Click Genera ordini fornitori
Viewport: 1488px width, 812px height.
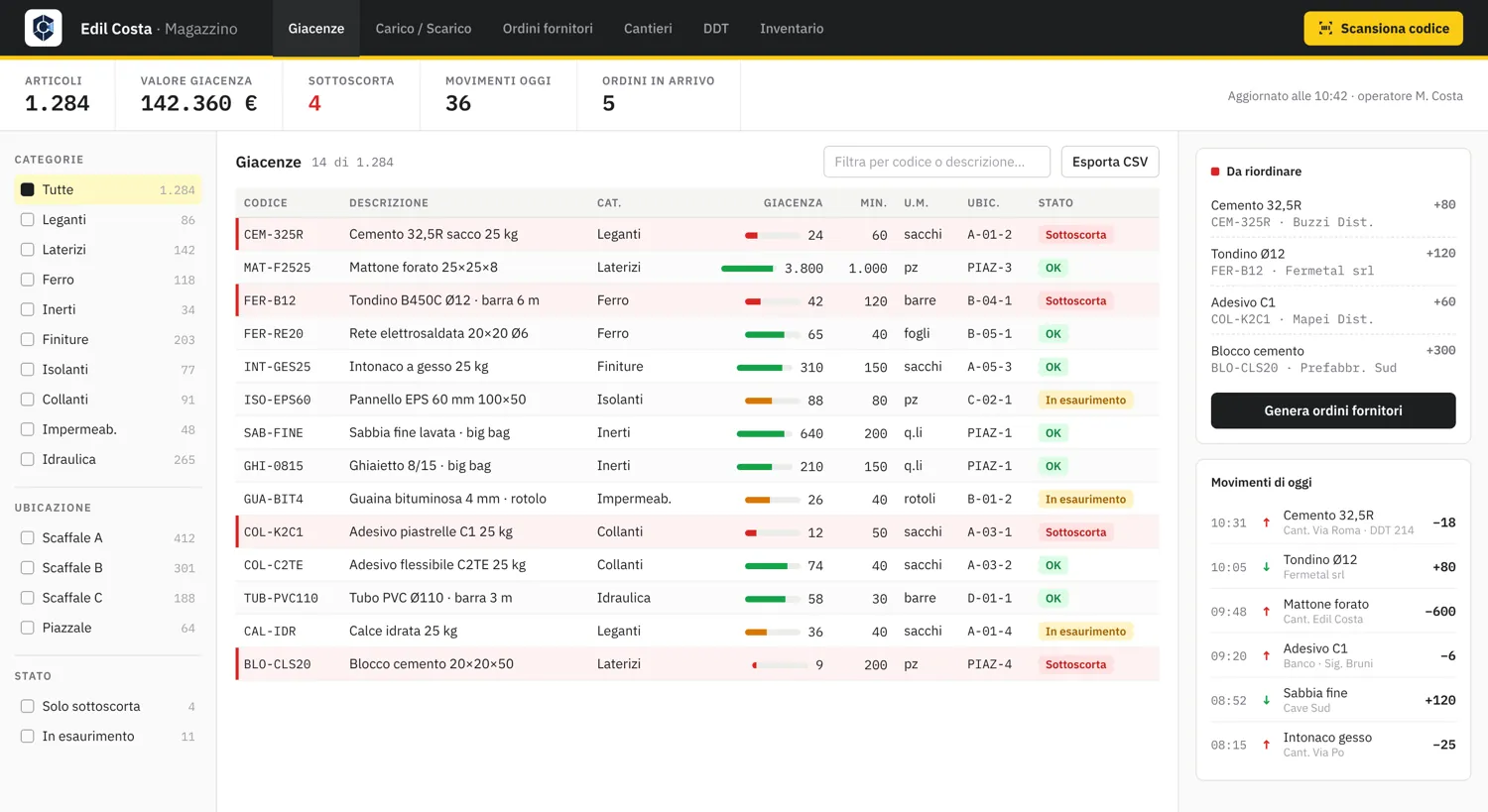[x=1333, y=410]
